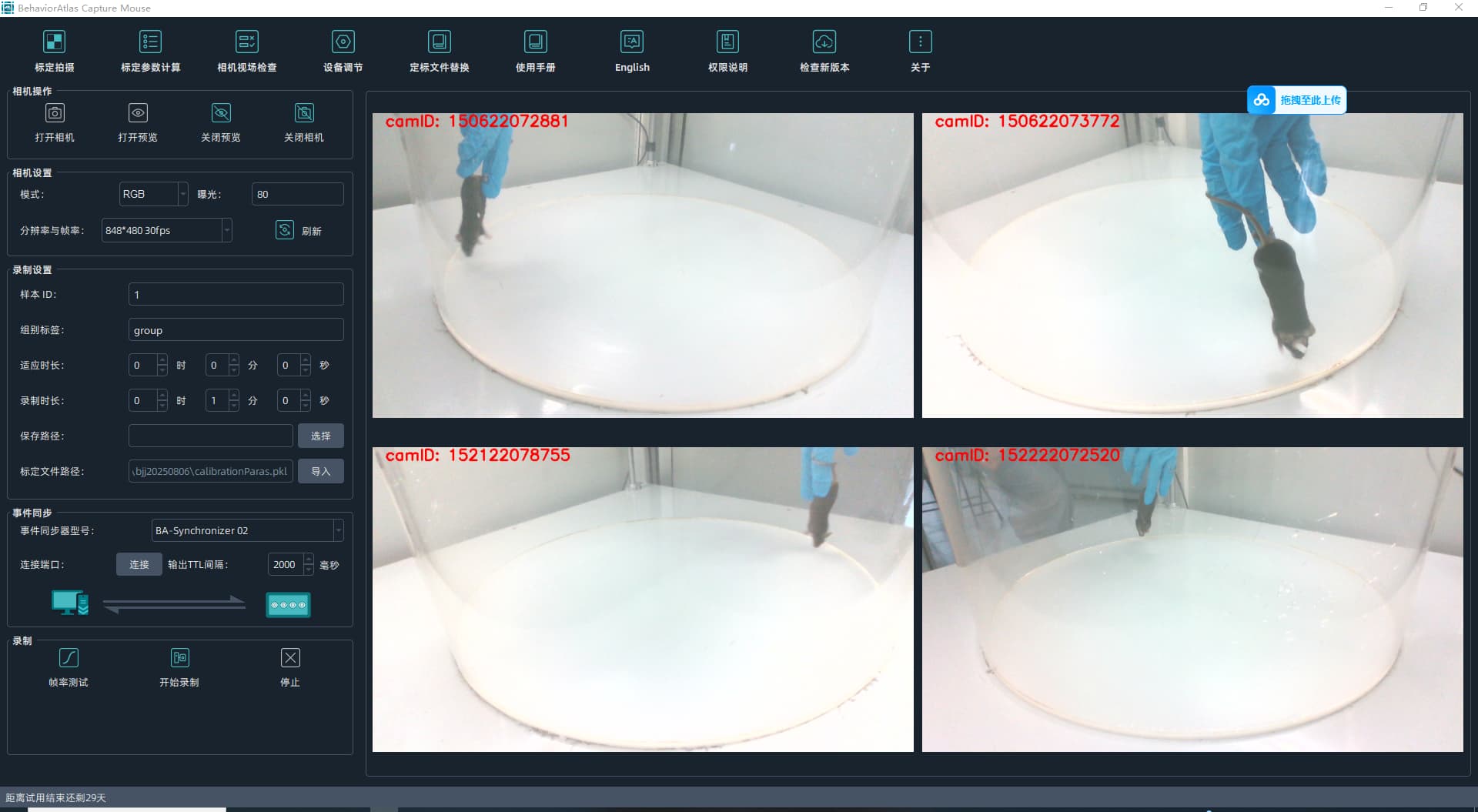Open 相机视场检查 camera field check
The image size is (1478, 812).
click(246, 51)
